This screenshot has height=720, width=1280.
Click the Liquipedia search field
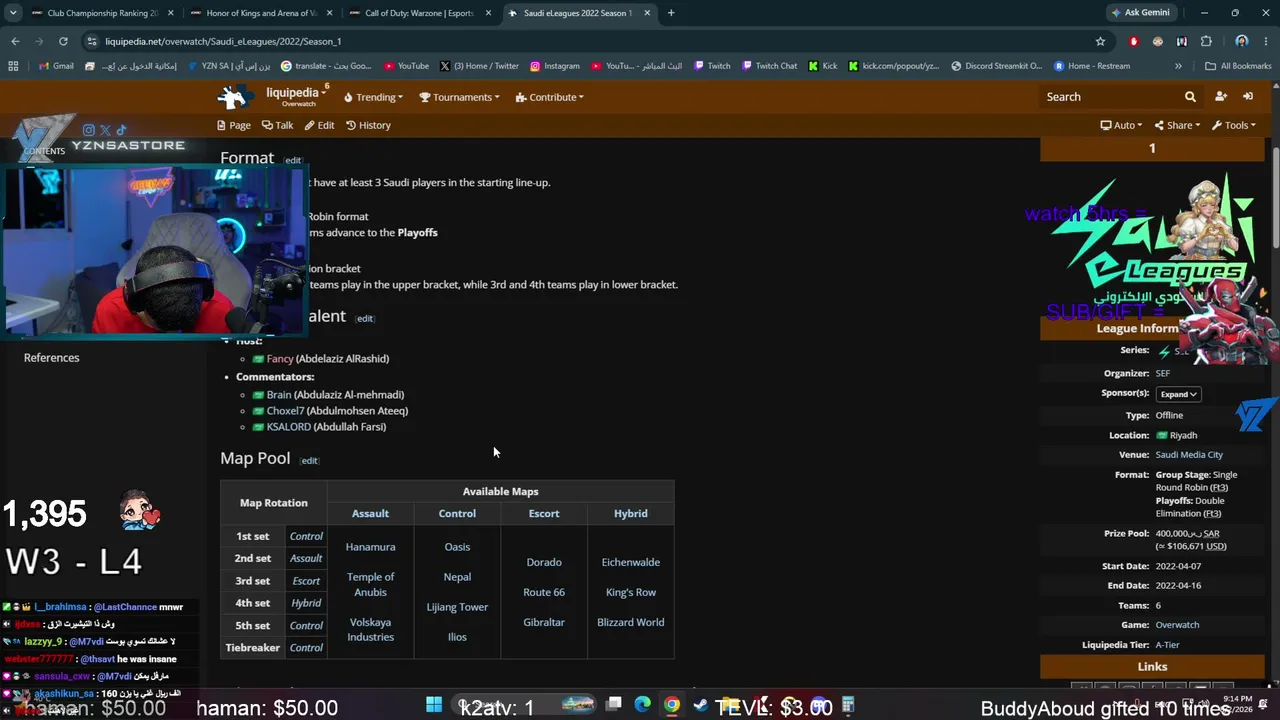(x=1110, y=97)
